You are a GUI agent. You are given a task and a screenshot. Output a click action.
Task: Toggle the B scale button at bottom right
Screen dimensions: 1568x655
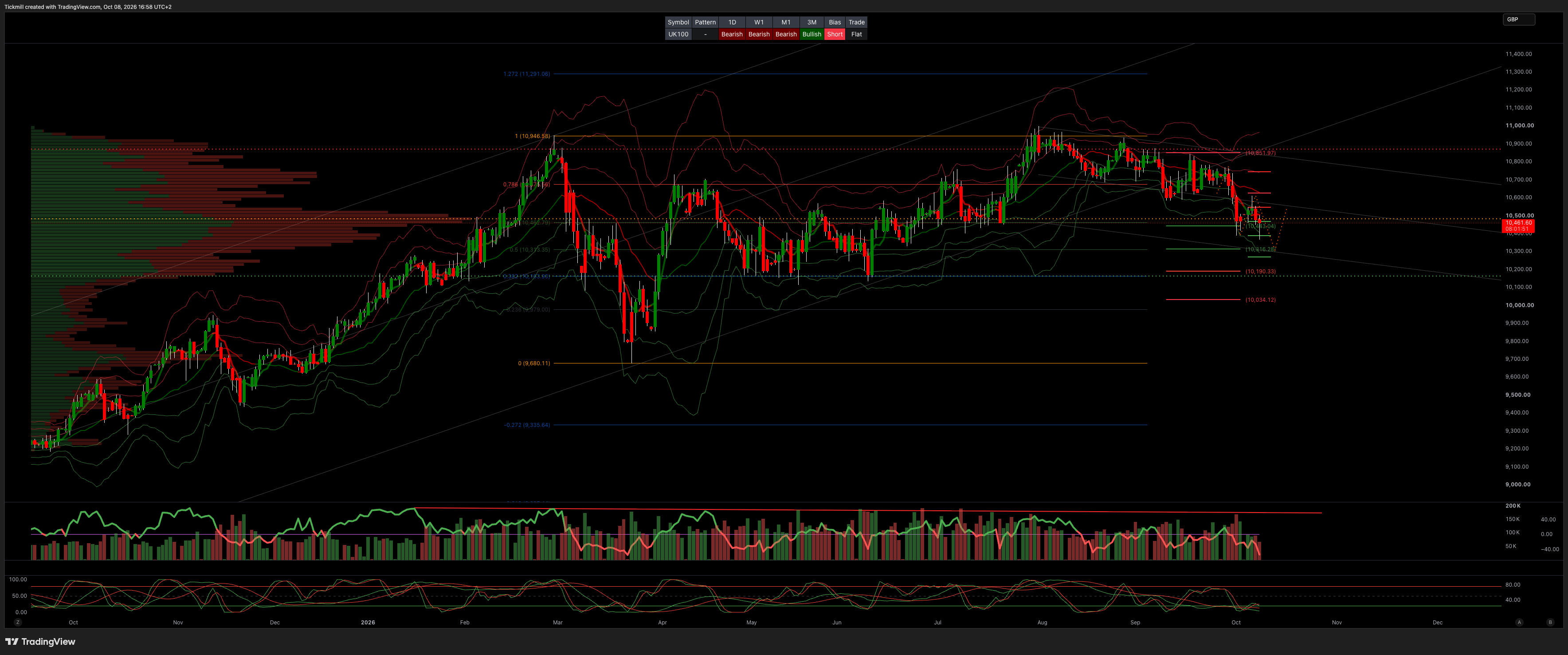1550,622
